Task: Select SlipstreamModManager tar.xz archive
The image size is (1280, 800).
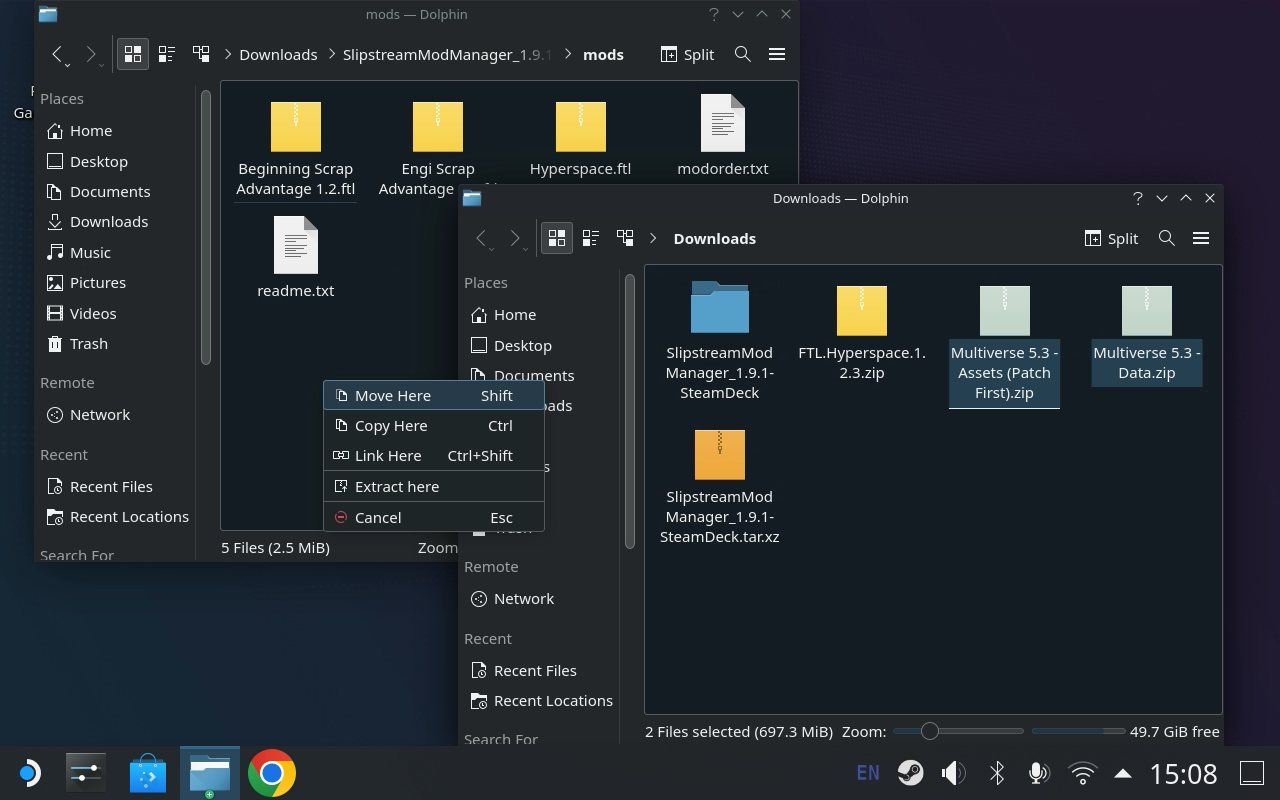Action: click(x=719, y=486)
